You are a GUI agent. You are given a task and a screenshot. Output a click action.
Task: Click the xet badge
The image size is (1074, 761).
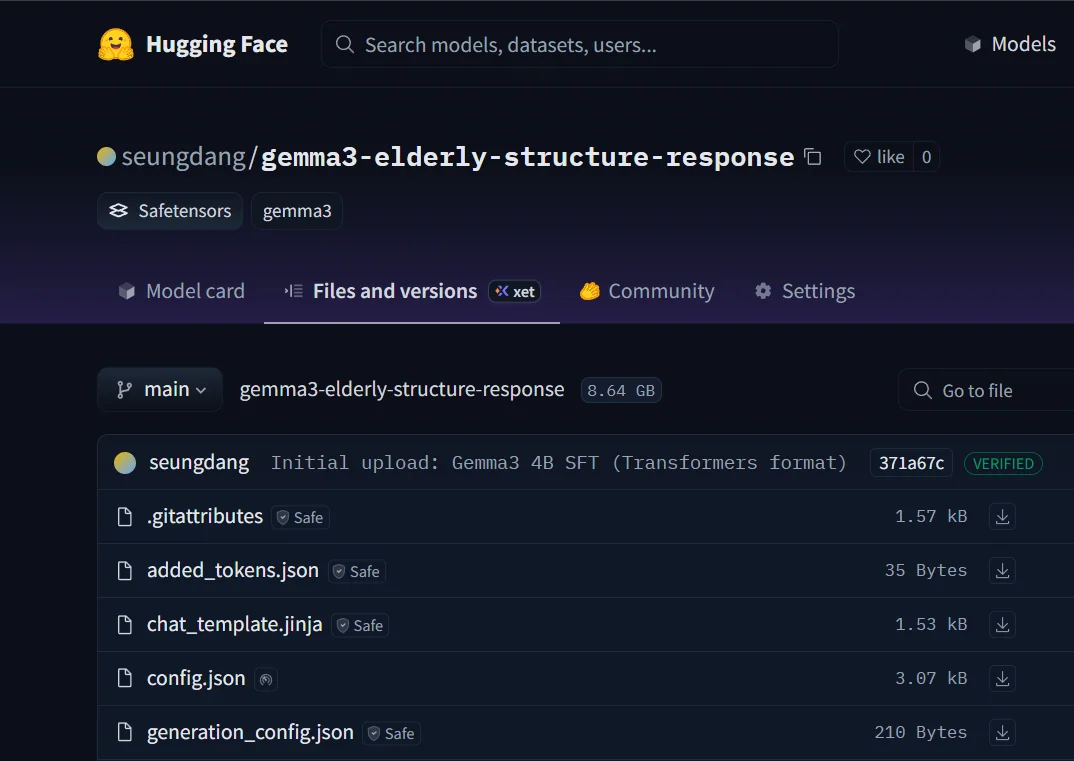514,292
